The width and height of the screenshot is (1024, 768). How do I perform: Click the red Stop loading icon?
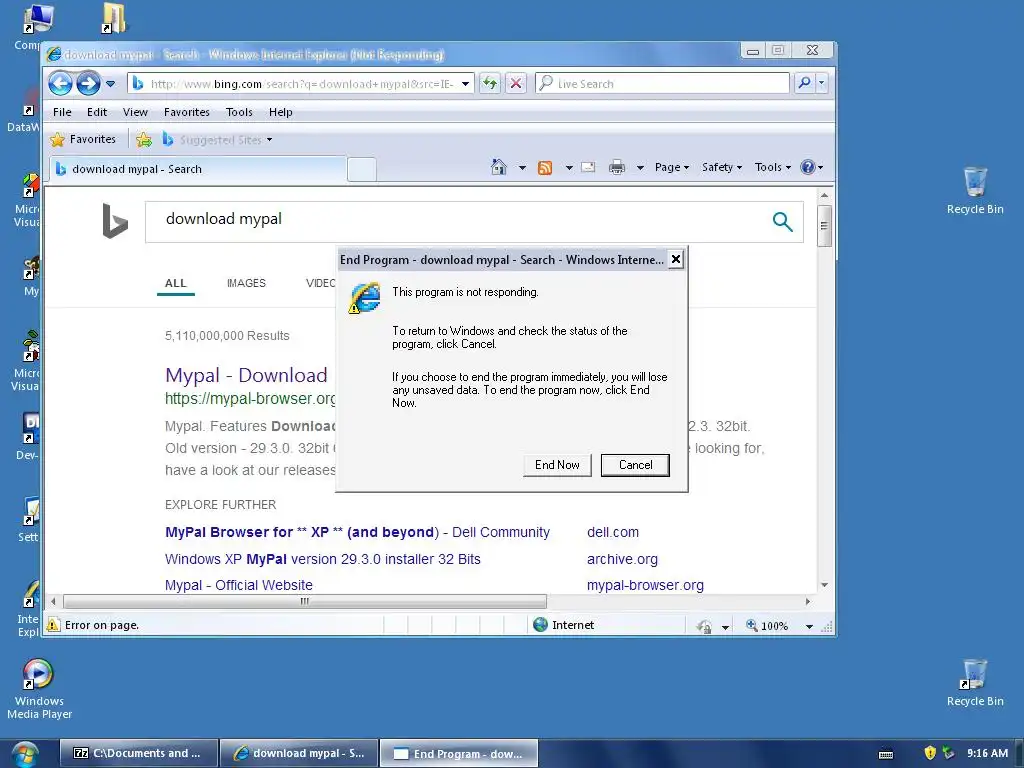(x=516, y=84)
